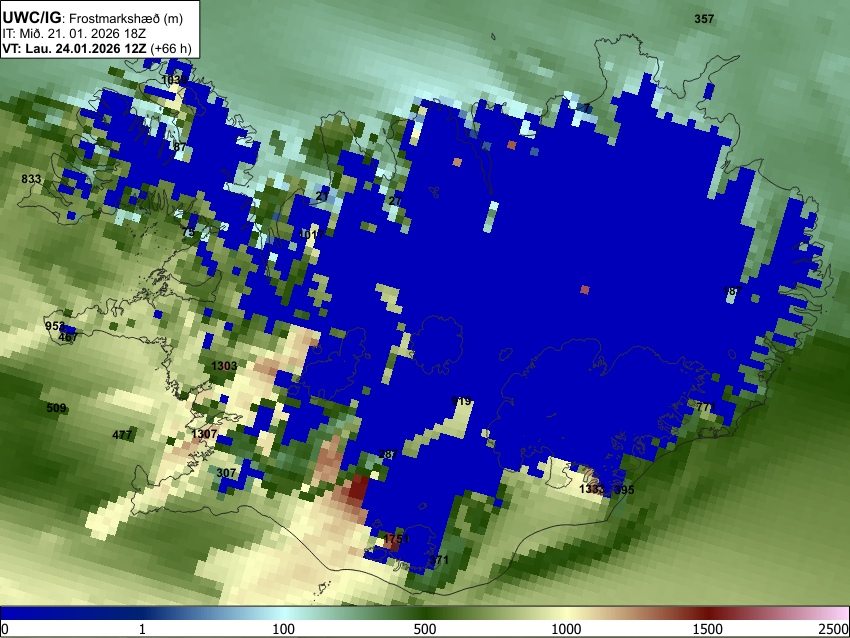
Task: Click the map value 771
Action: [x=706, y=407]
